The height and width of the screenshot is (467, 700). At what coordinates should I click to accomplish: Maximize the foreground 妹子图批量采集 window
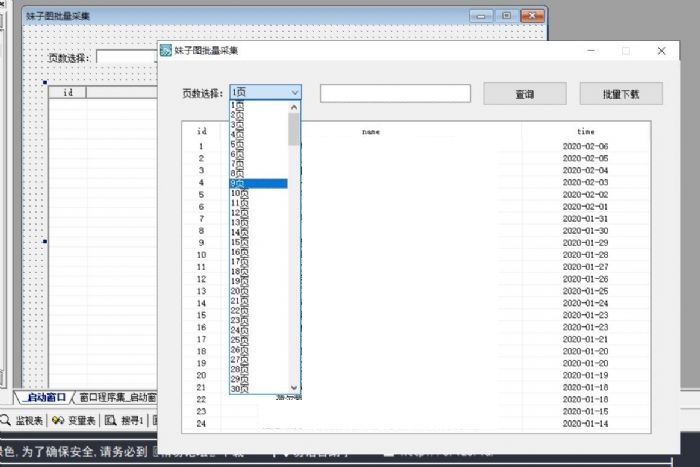pyautogui.click(x=626, y=50)
